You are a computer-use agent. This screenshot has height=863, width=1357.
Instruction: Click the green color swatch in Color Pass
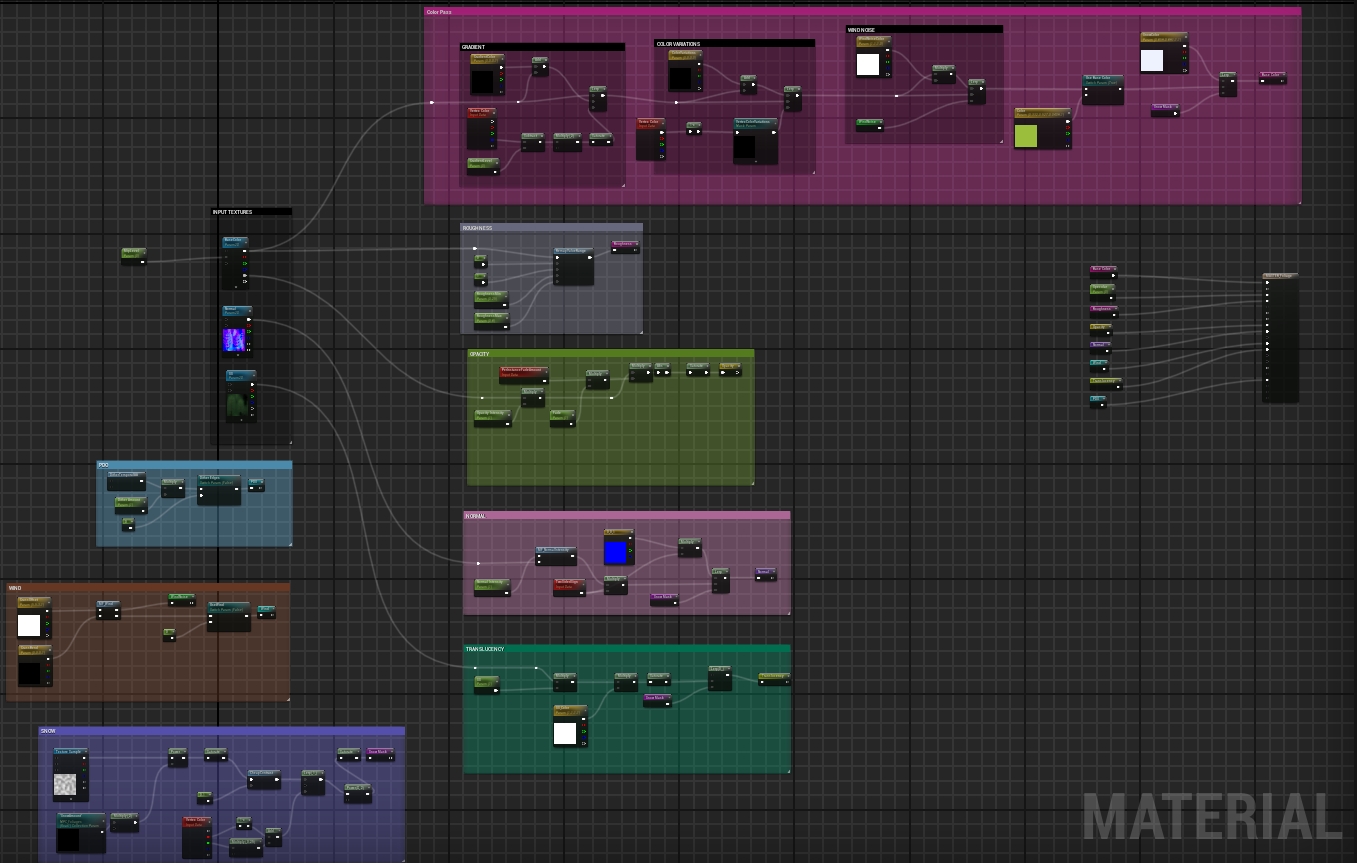[x=1026, y=136]
